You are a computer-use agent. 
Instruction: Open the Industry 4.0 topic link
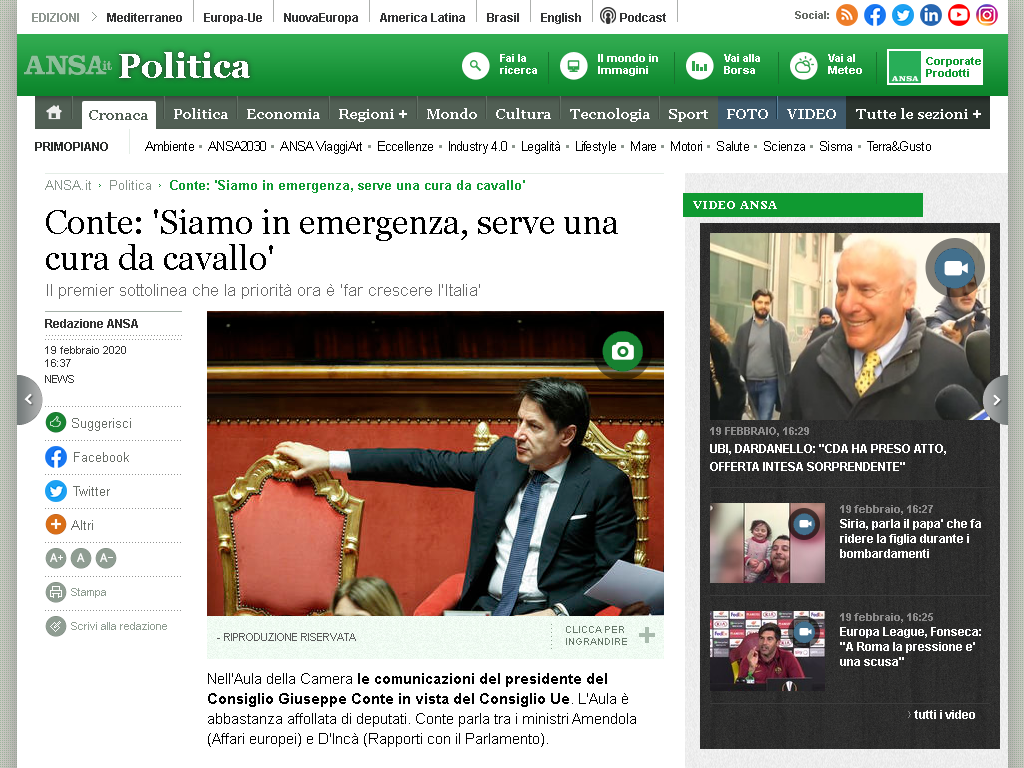pyautogui.click(x=477, y=146)
